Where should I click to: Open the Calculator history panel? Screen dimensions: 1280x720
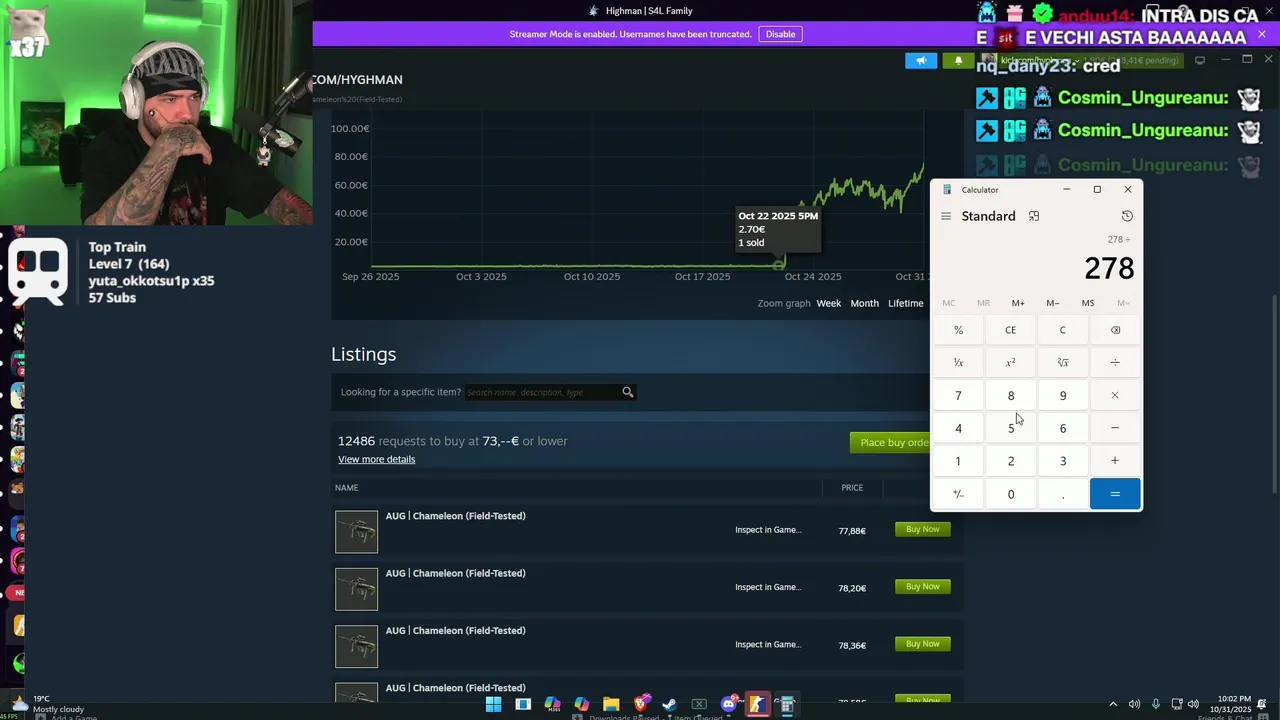1127,216
